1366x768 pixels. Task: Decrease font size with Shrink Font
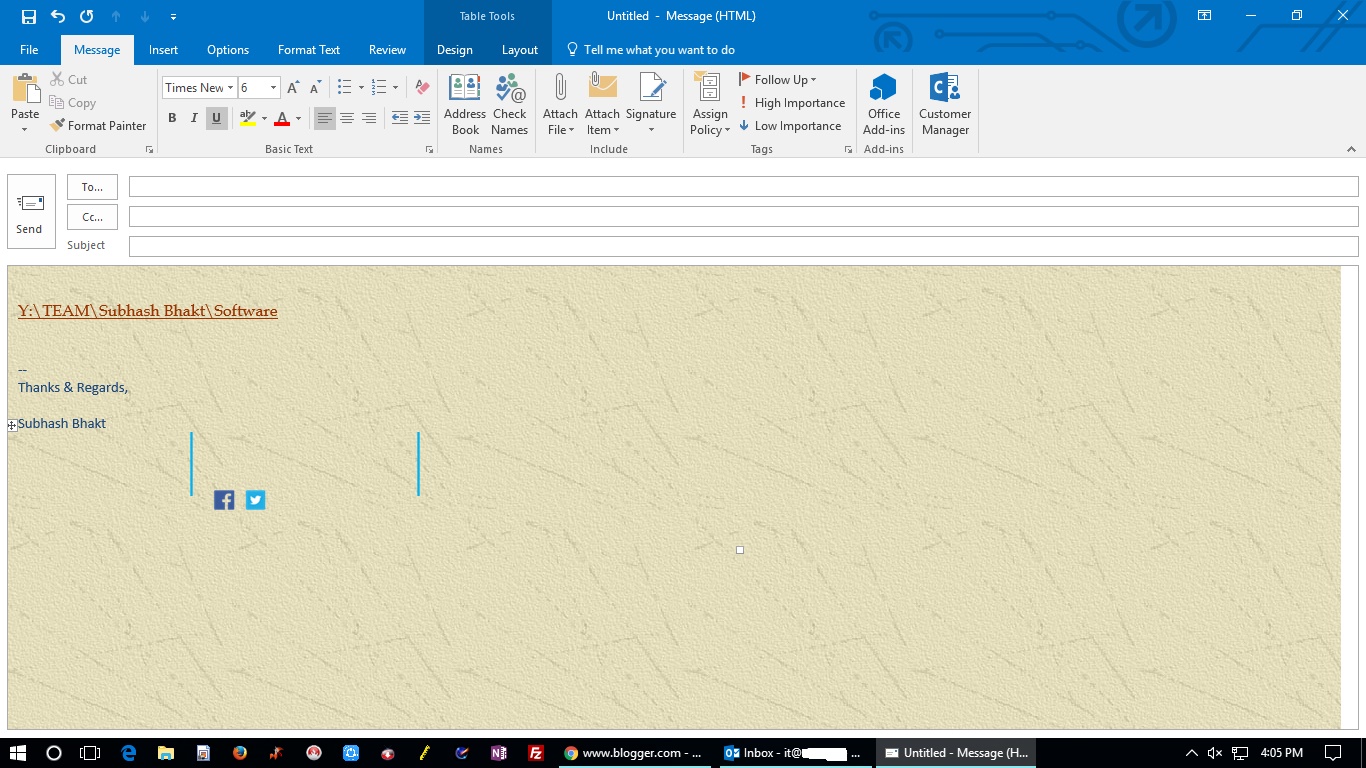315,88
